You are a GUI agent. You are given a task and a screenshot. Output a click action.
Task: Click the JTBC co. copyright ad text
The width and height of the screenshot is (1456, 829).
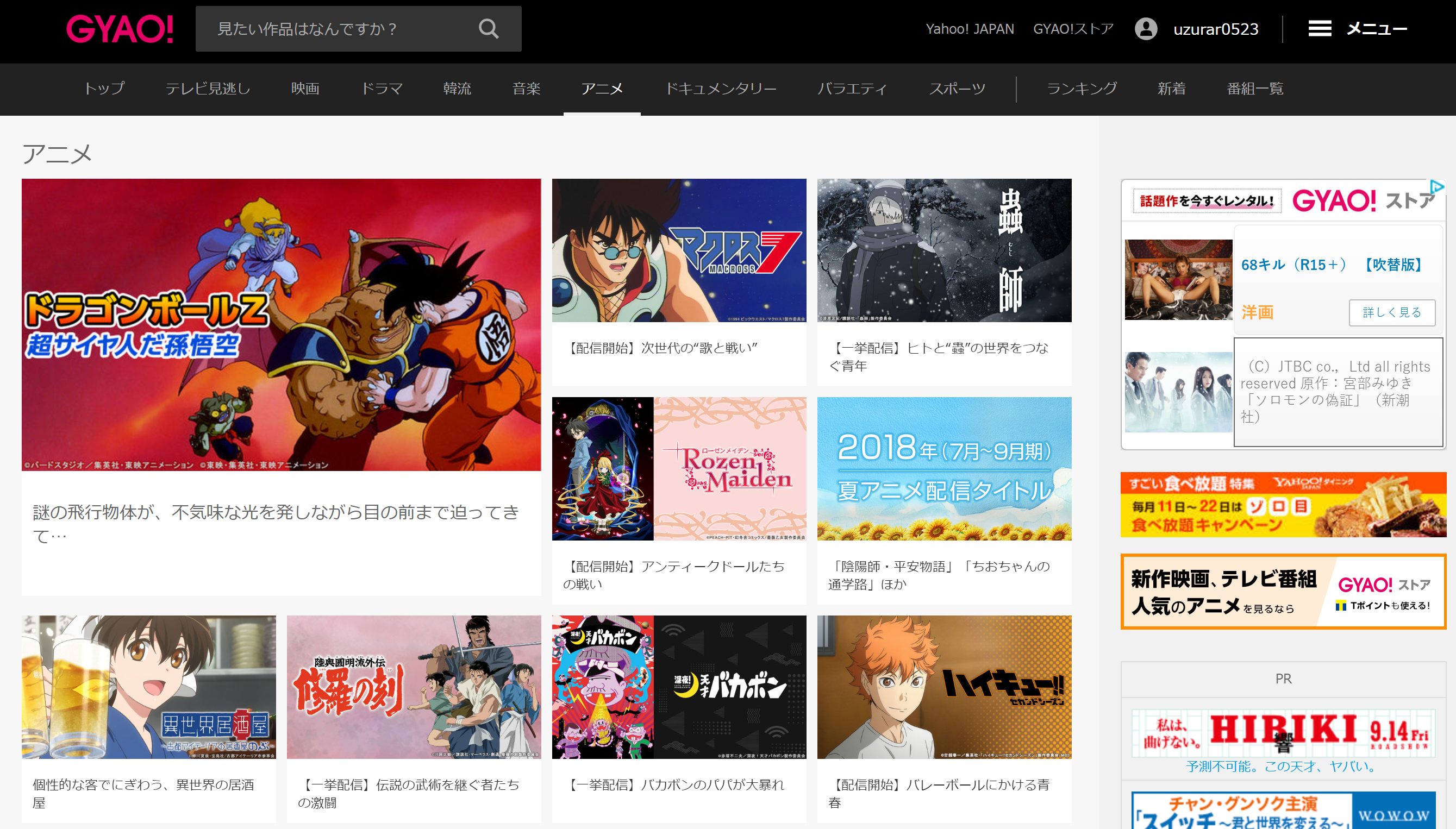pos(1336,392)
